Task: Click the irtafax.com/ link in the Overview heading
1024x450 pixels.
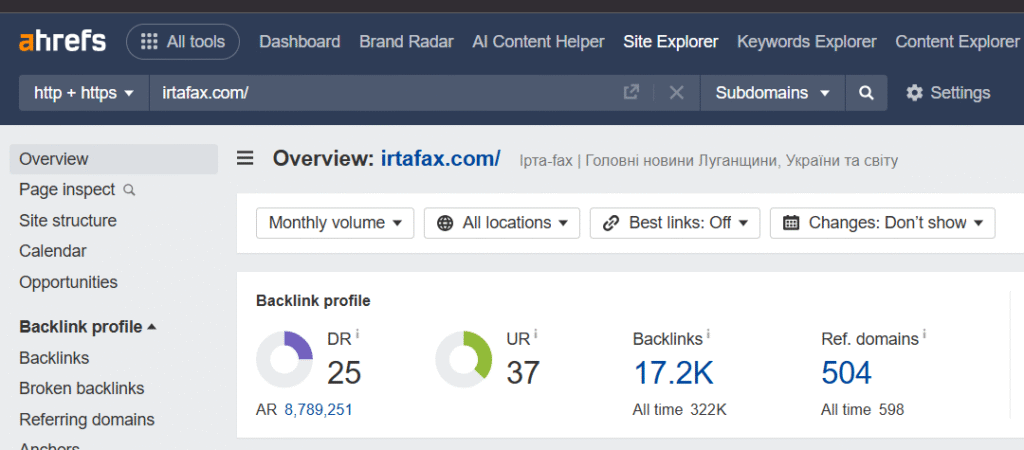Action: (441, 158)
